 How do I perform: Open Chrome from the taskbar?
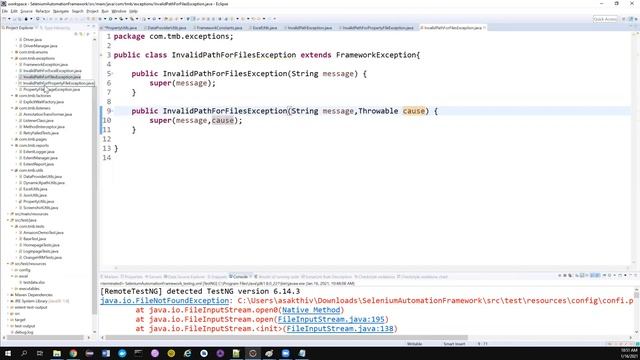73,353
